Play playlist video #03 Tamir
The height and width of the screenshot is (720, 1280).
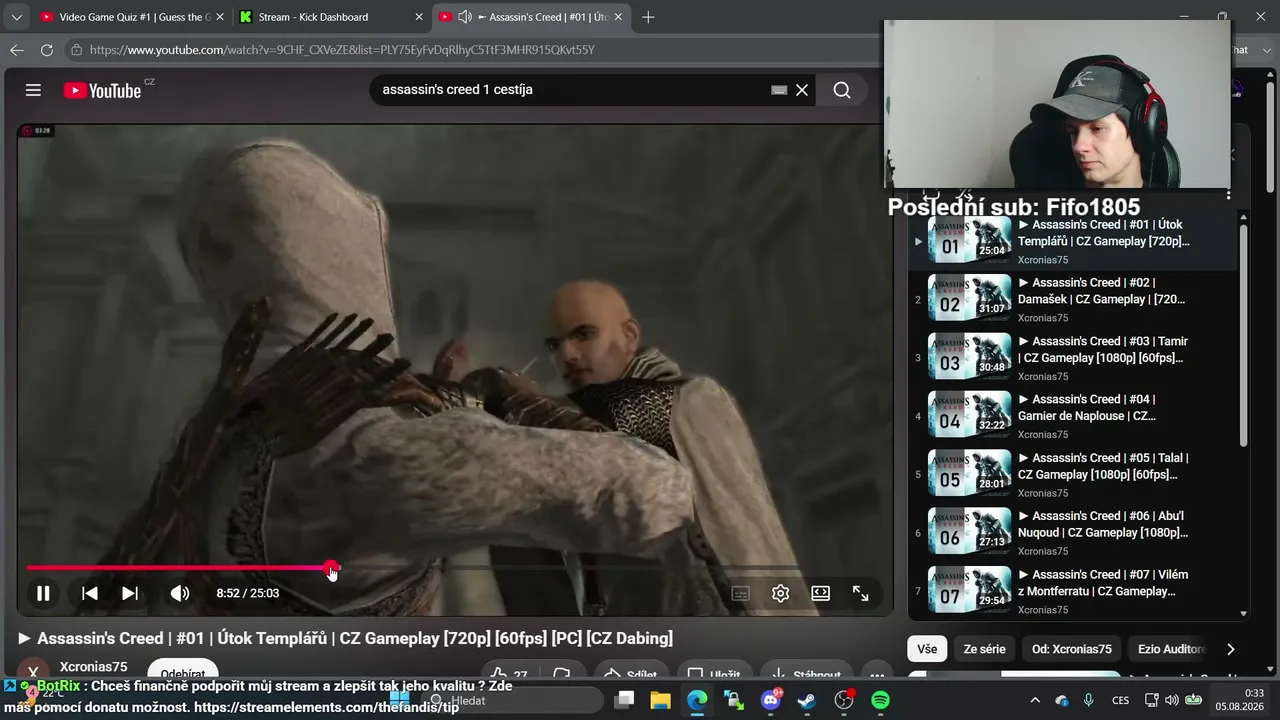click(x=1073, y=358)
